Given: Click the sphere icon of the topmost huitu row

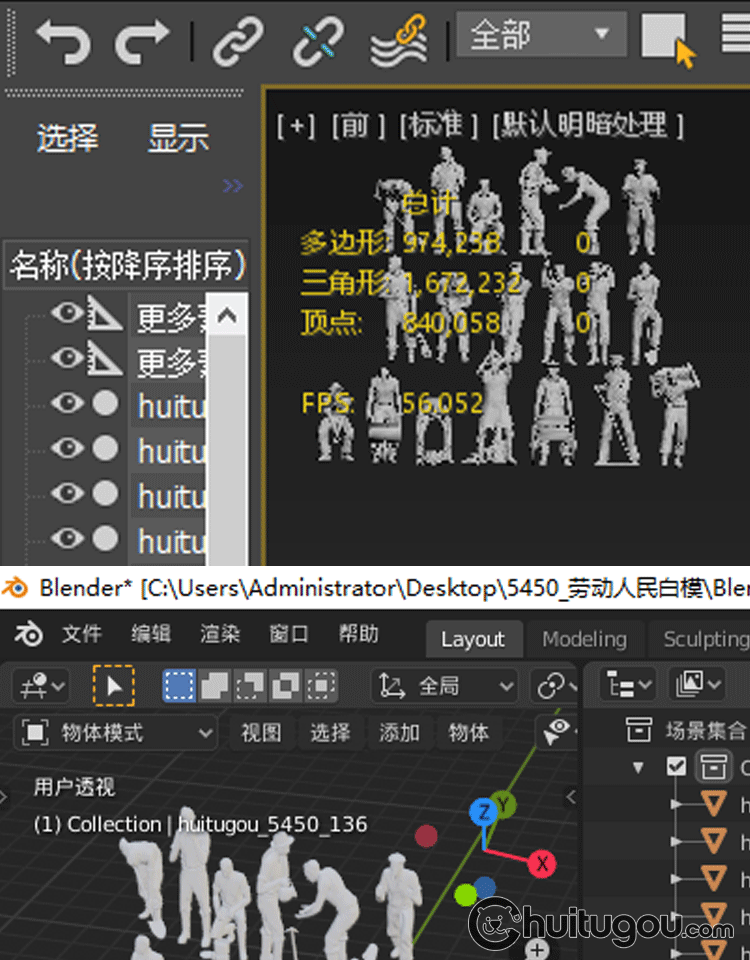Looking at the screenshot, I should 105,403.
